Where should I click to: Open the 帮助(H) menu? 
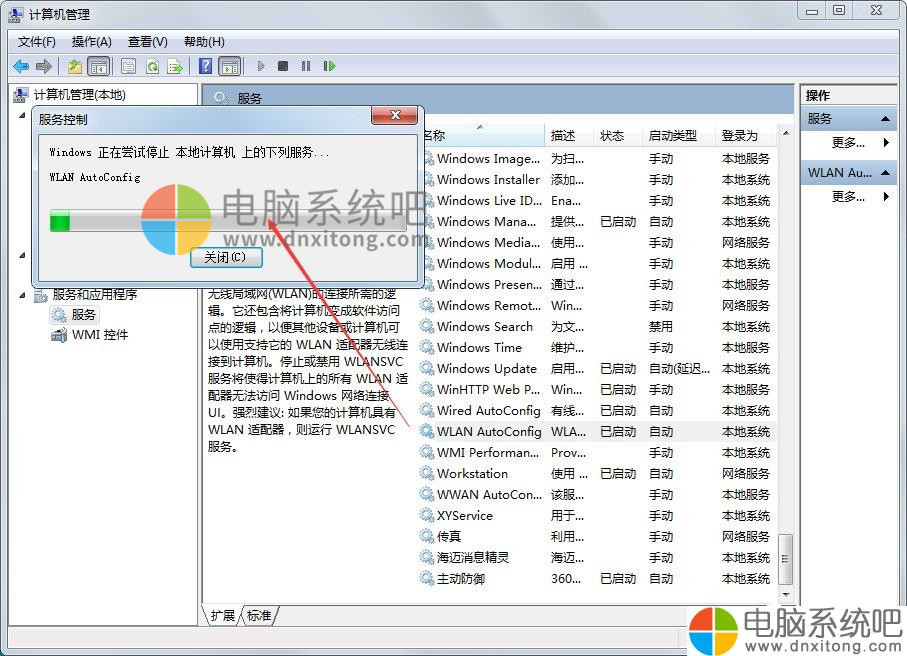(204, 42)
